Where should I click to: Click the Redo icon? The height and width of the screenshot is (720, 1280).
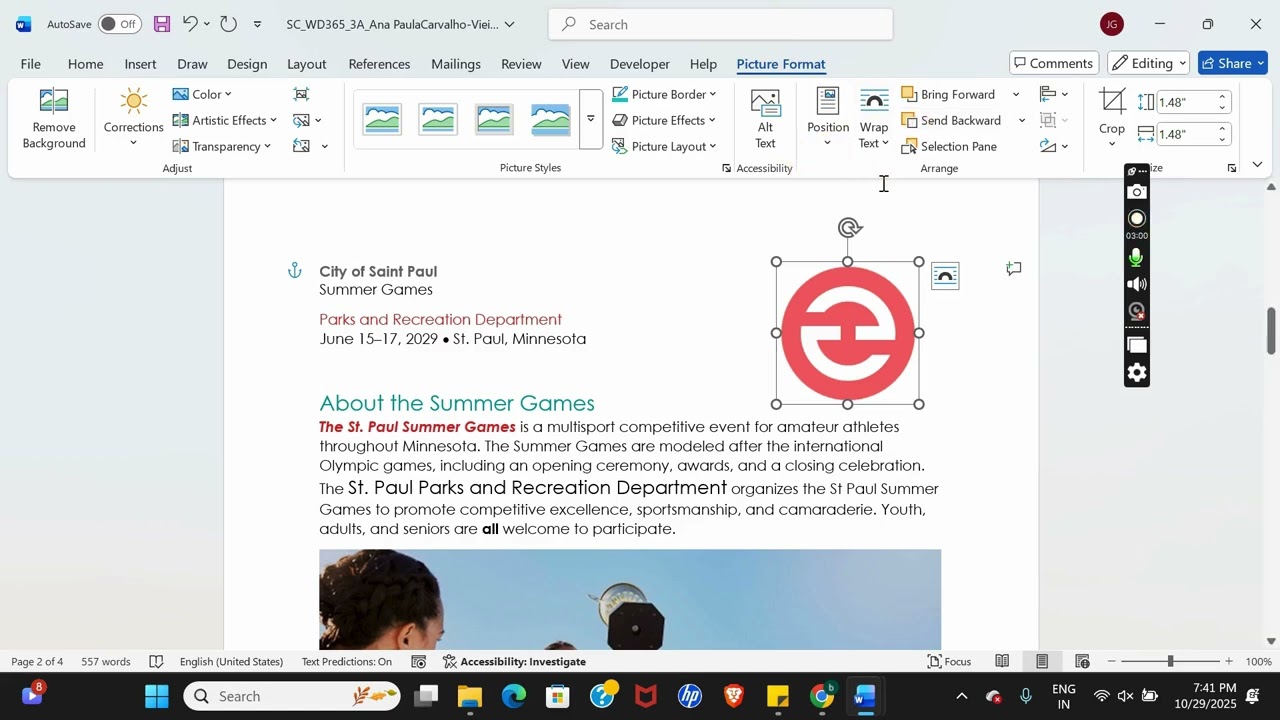[228, 24]
